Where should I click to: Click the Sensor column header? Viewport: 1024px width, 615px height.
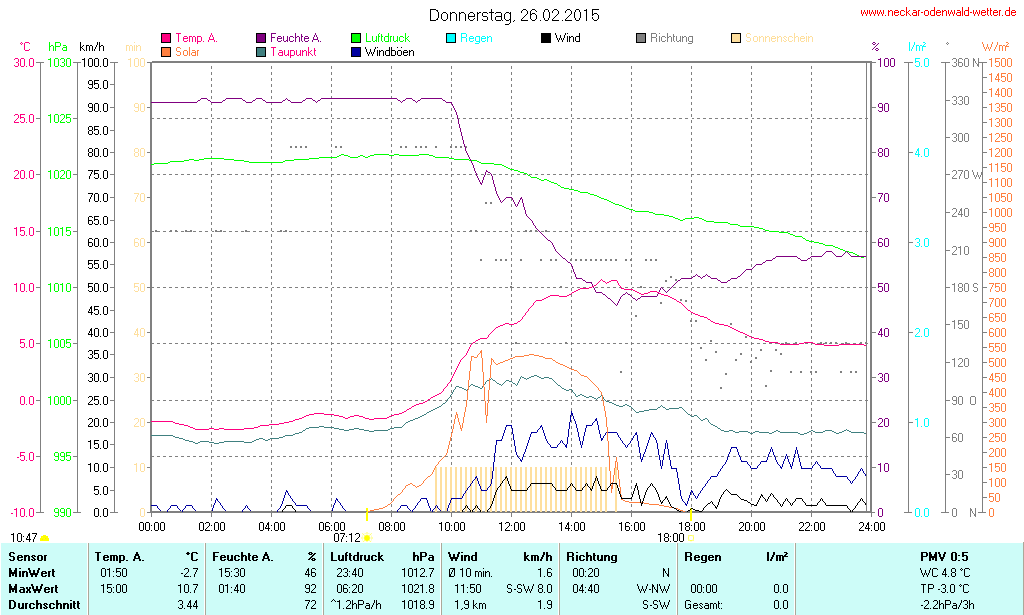(27, 556)
